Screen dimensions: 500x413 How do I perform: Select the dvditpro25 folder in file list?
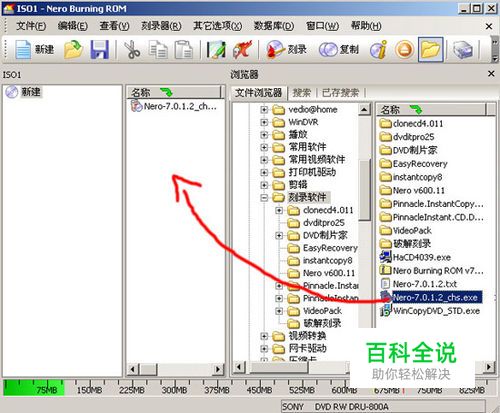click(x=407, y=137)
